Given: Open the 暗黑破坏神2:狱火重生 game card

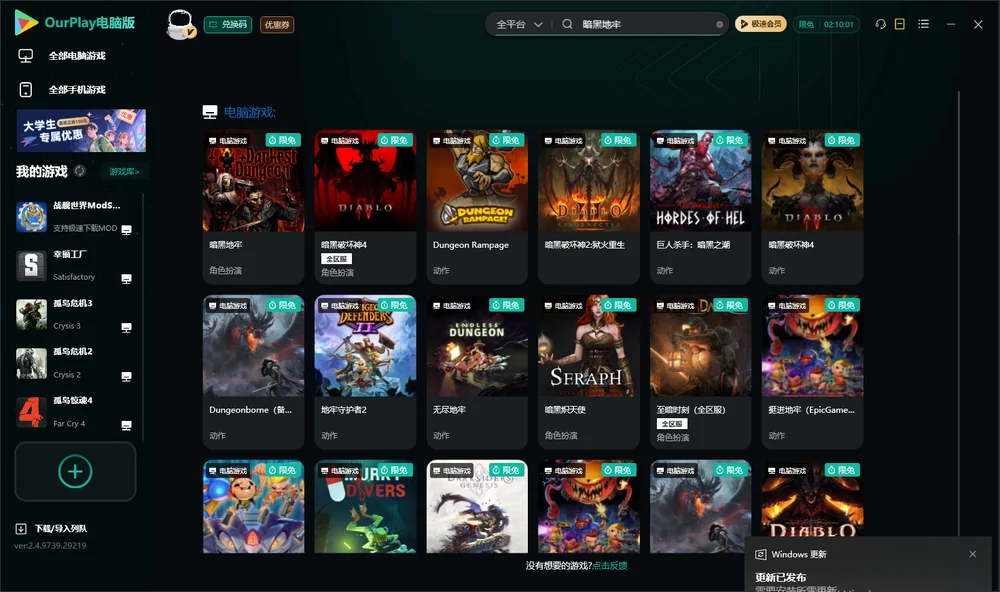Looking at the screenshot, I should [x=589, y=207].
